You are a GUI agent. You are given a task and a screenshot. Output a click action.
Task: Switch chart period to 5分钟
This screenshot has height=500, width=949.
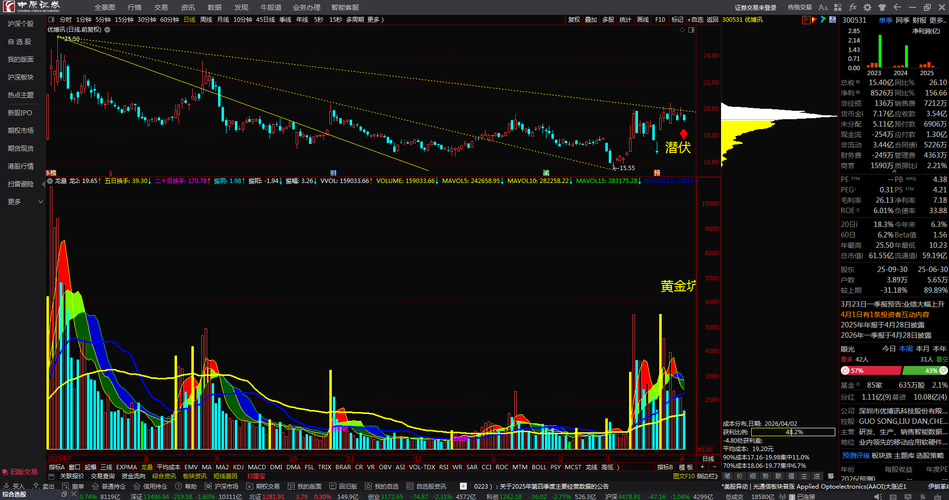coord(103,19)
